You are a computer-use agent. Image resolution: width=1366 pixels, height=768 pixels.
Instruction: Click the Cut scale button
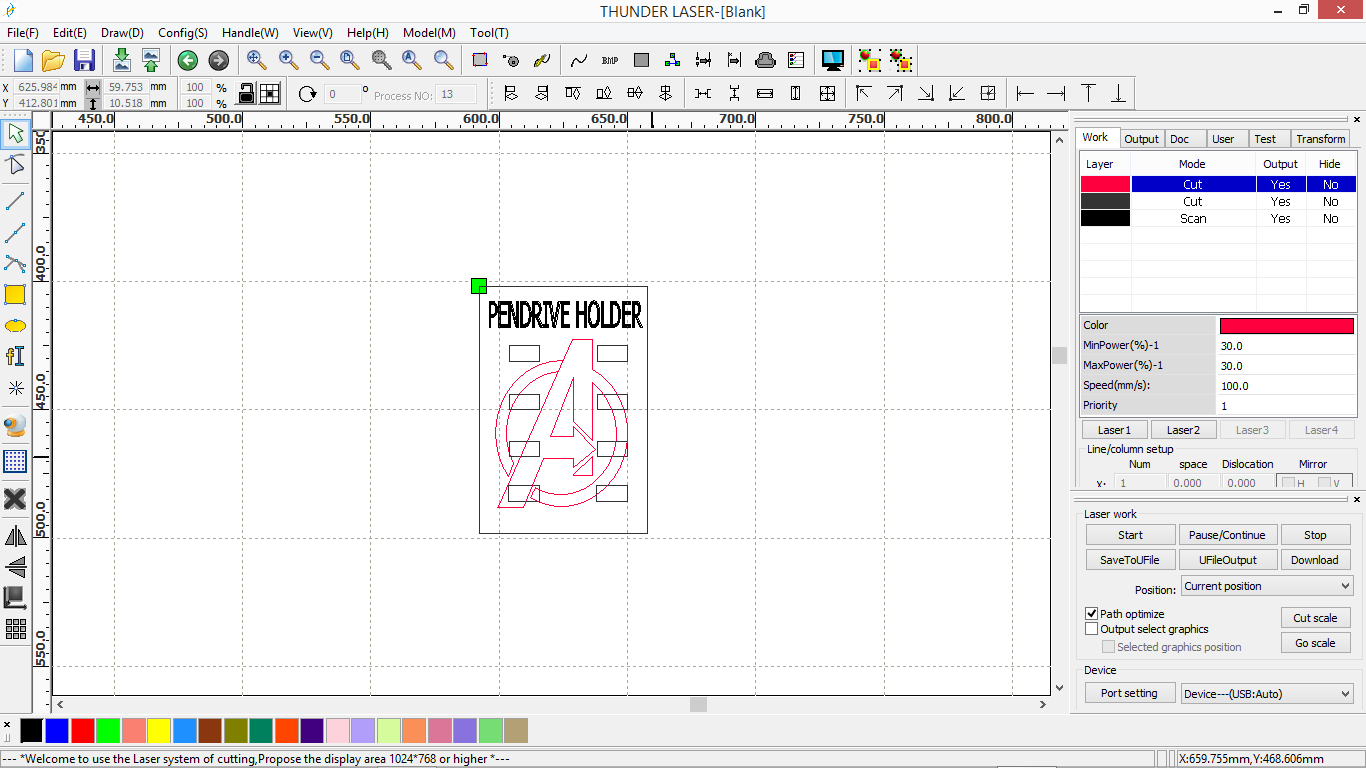1315,618
